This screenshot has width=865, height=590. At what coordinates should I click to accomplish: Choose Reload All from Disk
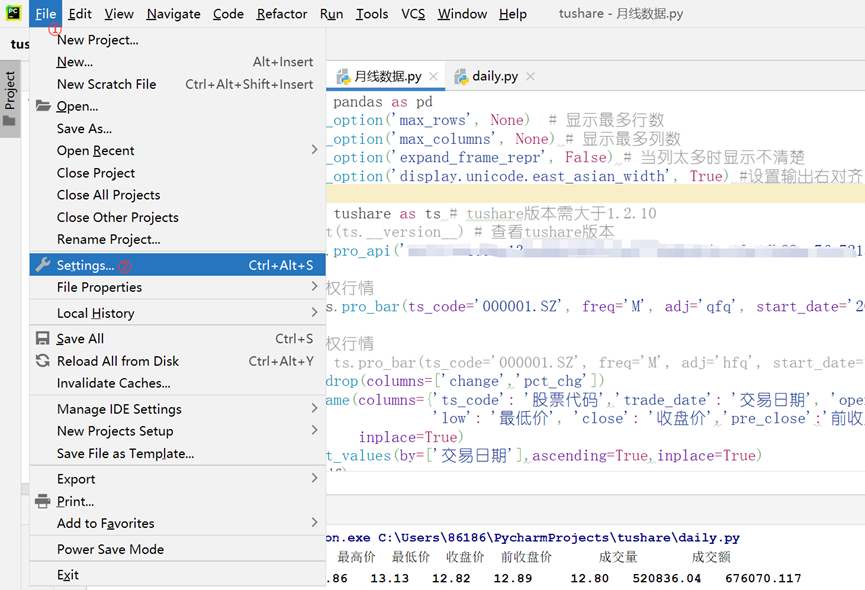[x=177, y=361]
